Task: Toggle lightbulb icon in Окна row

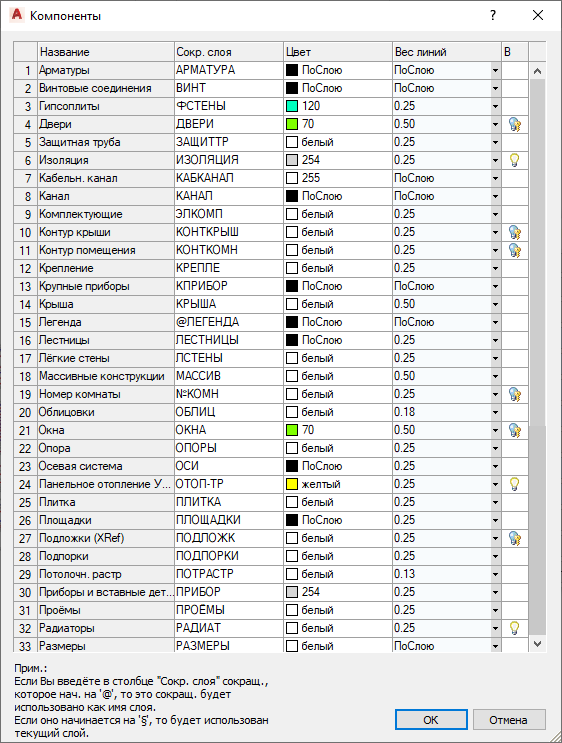Action: (515, 430)
